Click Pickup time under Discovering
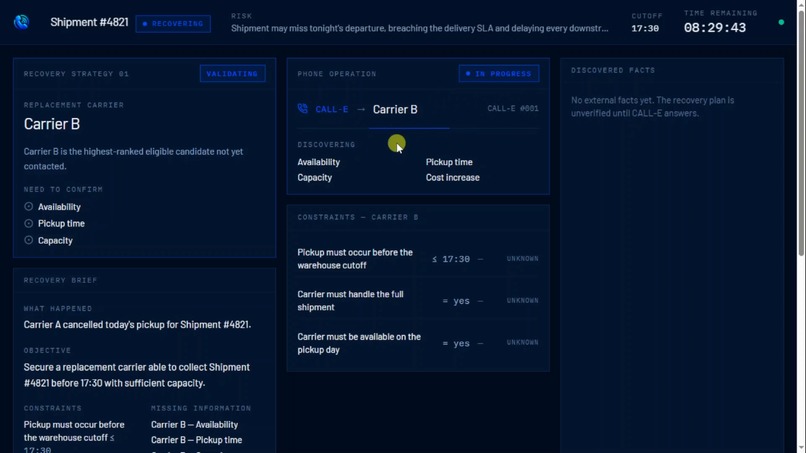 point(449,162)
